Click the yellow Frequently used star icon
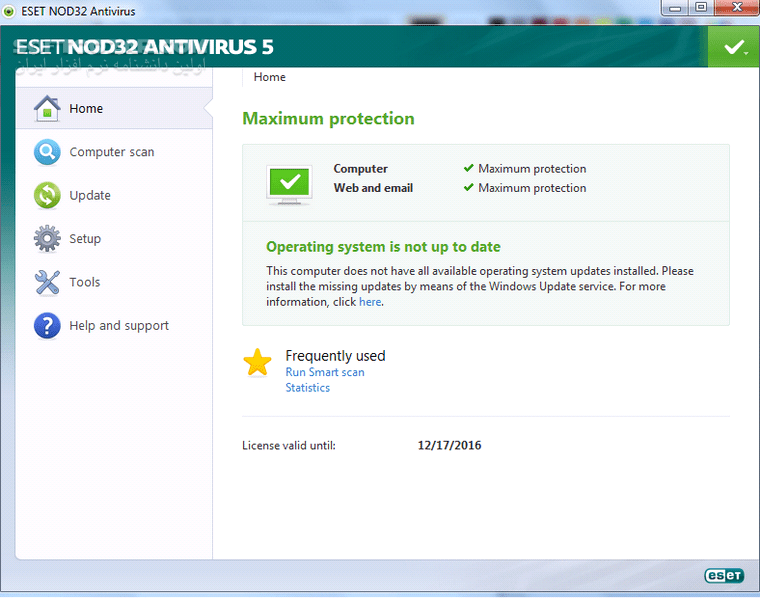 coord(257,362)
